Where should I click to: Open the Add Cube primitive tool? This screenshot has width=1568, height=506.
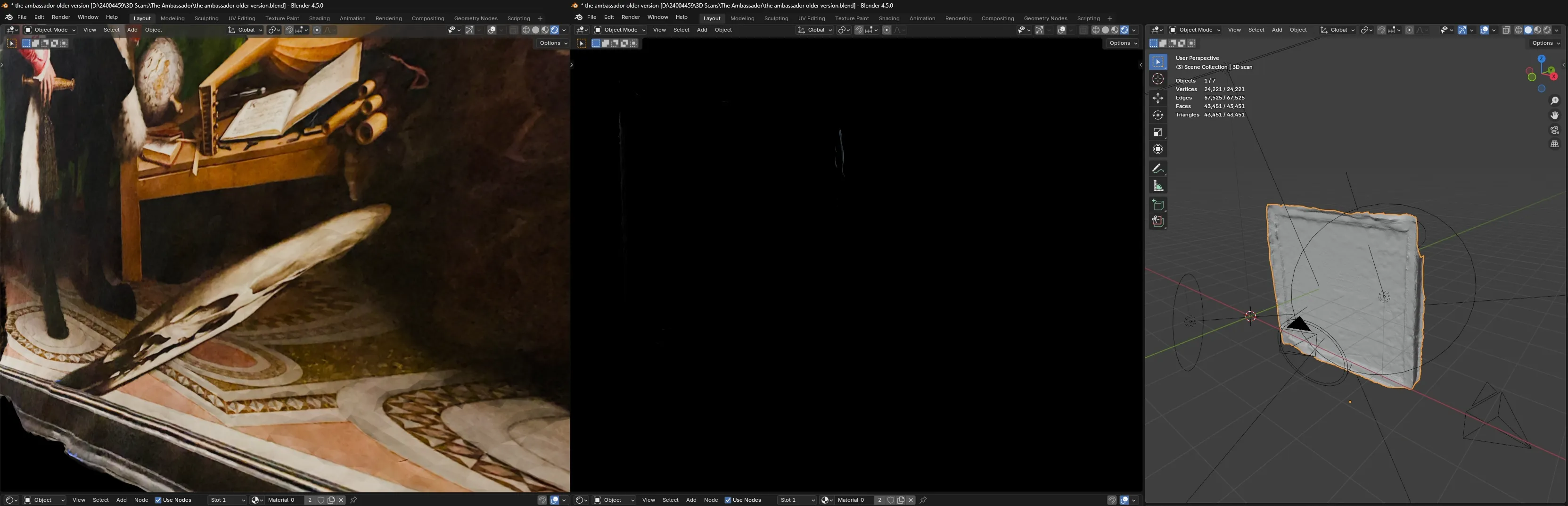tap(1158, 204)
